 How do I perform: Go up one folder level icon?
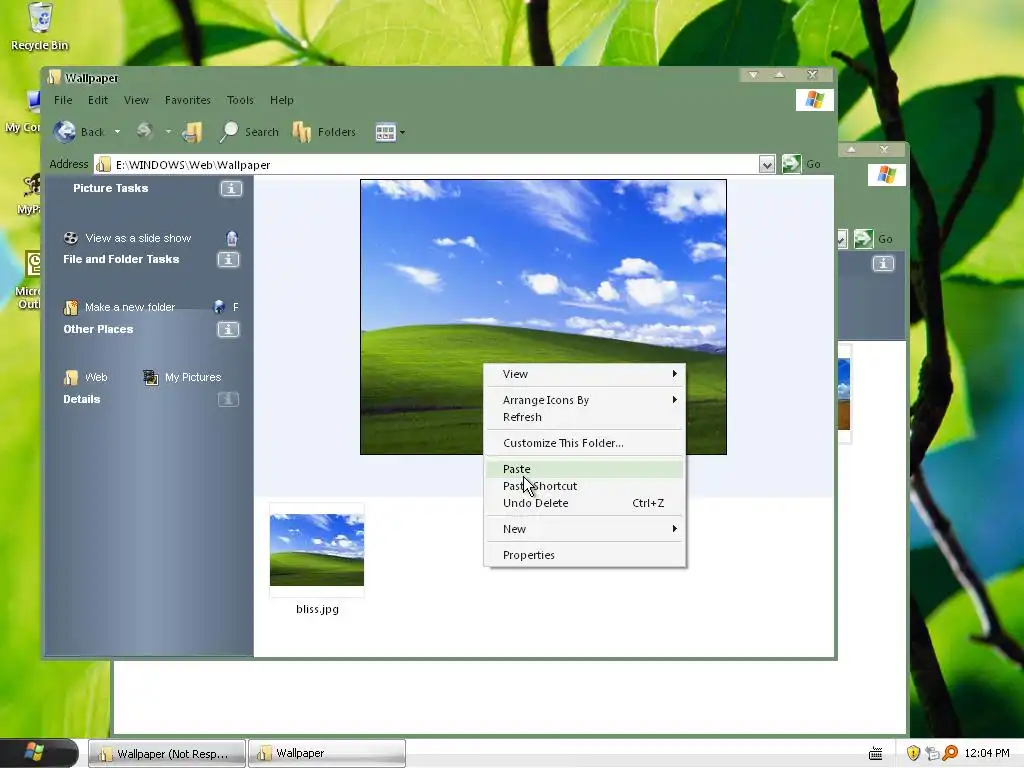[191, 132]
